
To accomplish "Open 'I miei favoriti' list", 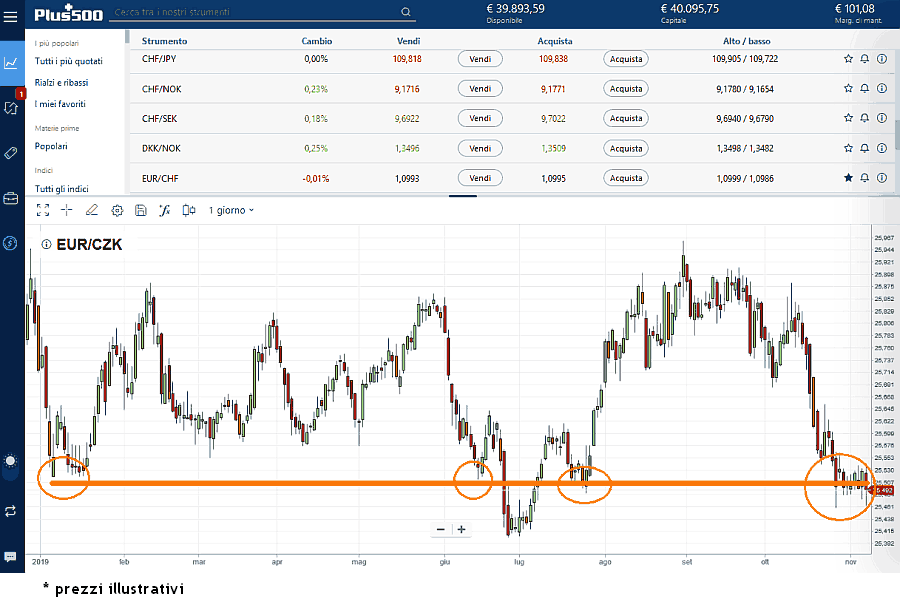I will (x=60, y=104).
